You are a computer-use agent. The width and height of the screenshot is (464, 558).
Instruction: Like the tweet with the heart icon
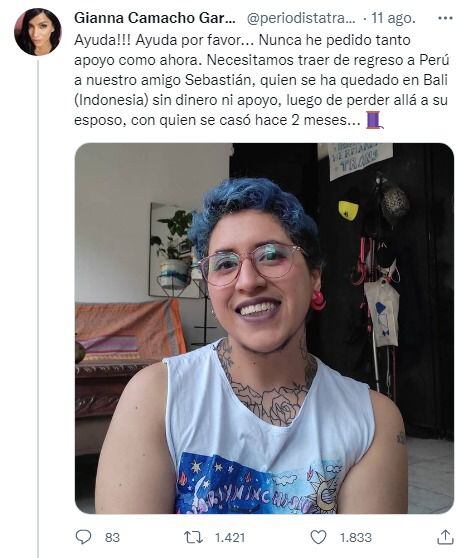coord(318,537)
